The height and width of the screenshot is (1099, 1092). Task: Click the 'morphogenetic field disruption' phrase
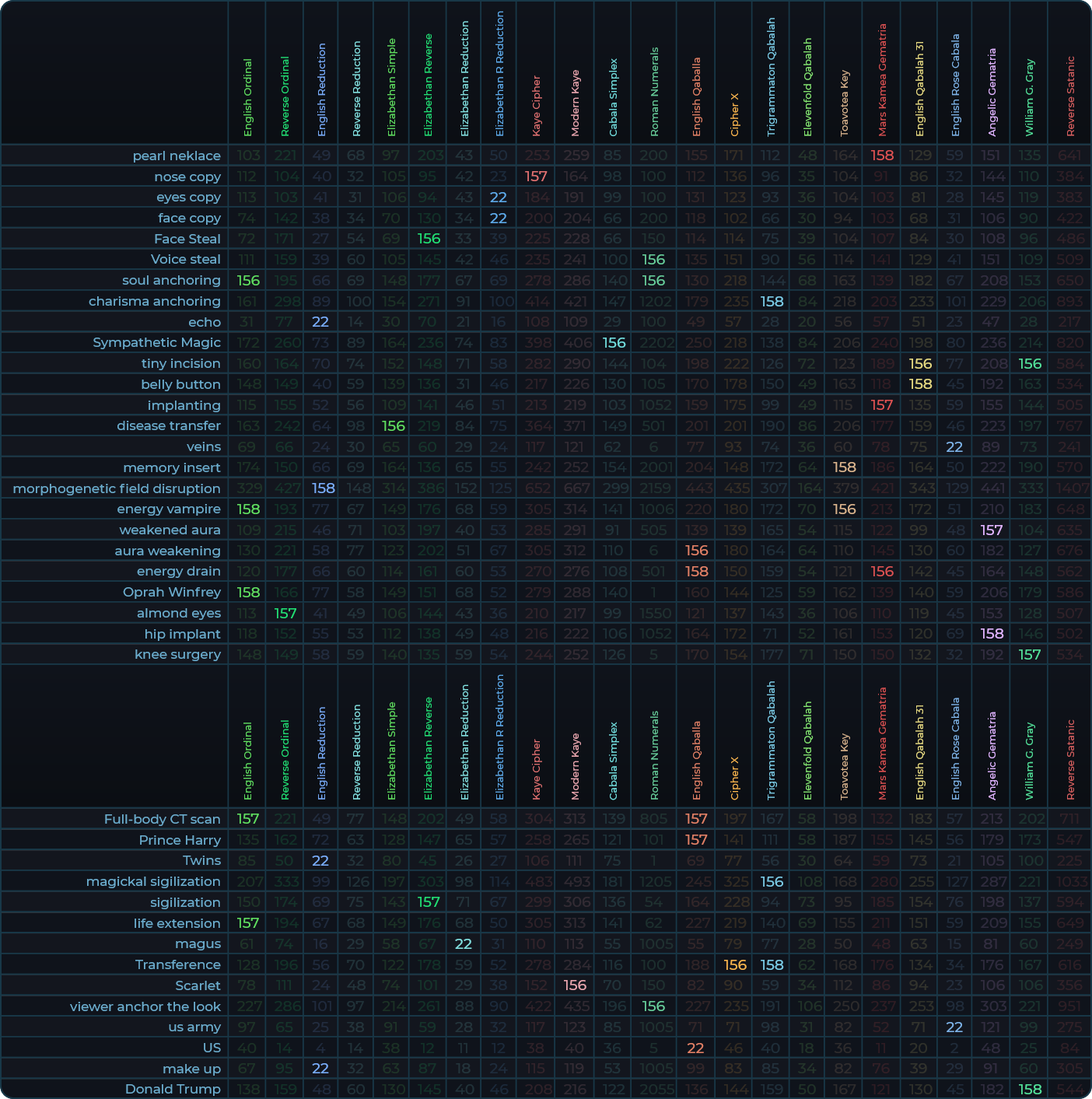[117, 488]
